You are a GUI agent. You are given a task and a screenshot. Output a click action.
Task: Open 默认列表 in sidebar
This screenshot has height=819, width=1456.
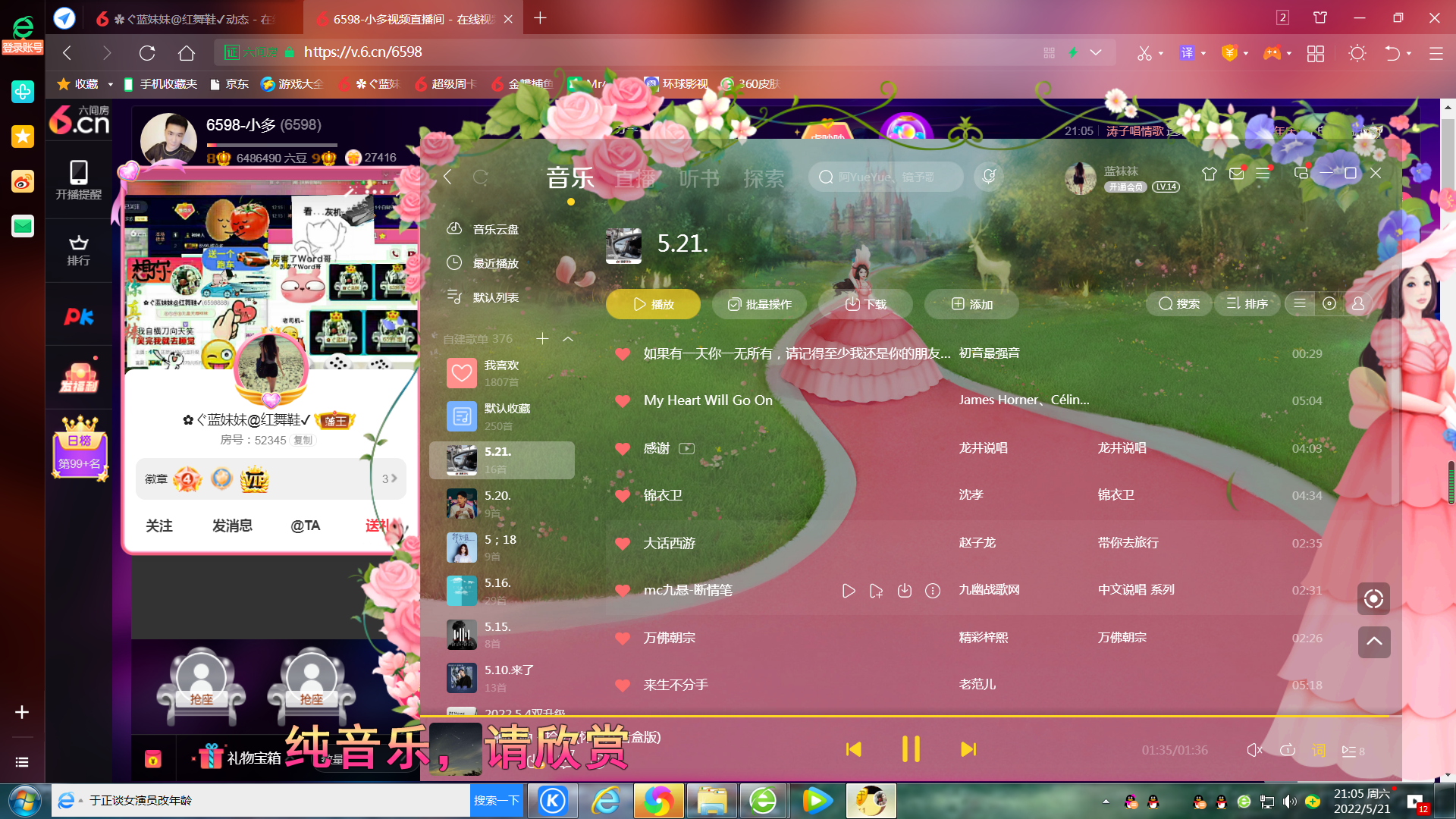(483, 297)
